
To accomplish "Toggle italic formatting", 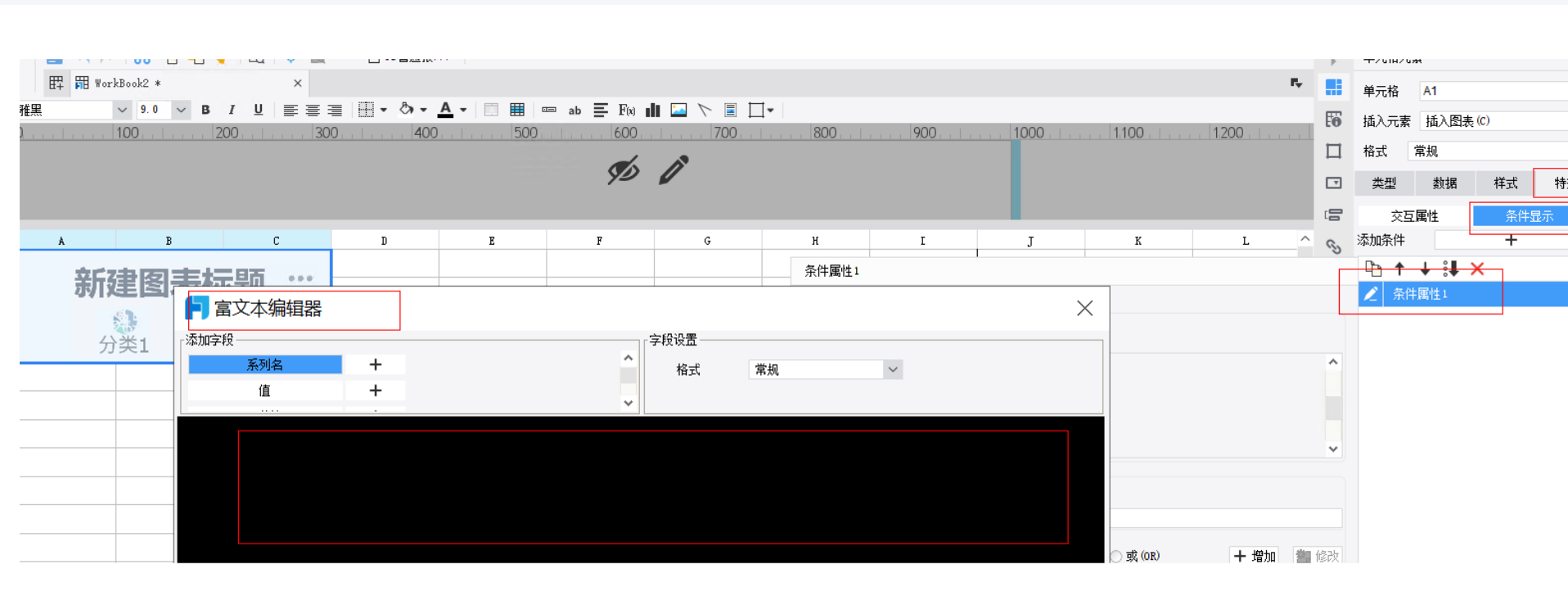I will pyautogui.click(x=232, y=110).
